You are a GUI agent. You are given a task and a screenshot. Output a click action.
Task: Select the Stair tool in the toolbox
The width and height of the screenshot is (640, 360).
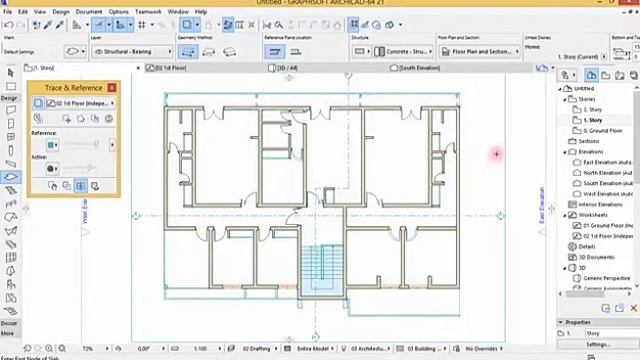[11, 190]
